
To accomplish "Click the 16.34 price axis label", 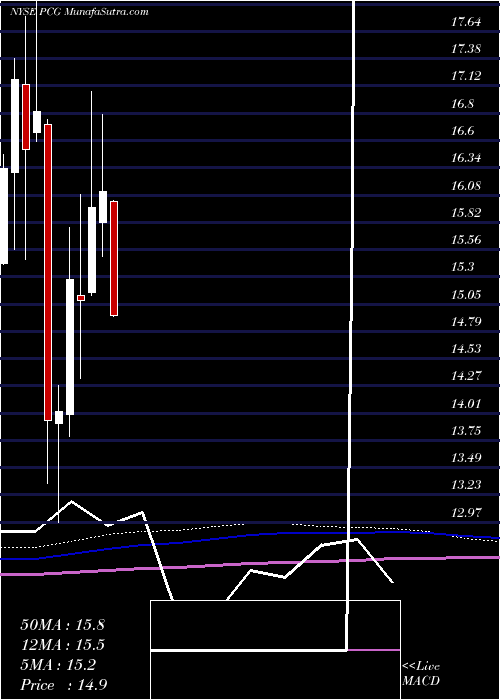I will pyautogui.click(x=466, y=158).
